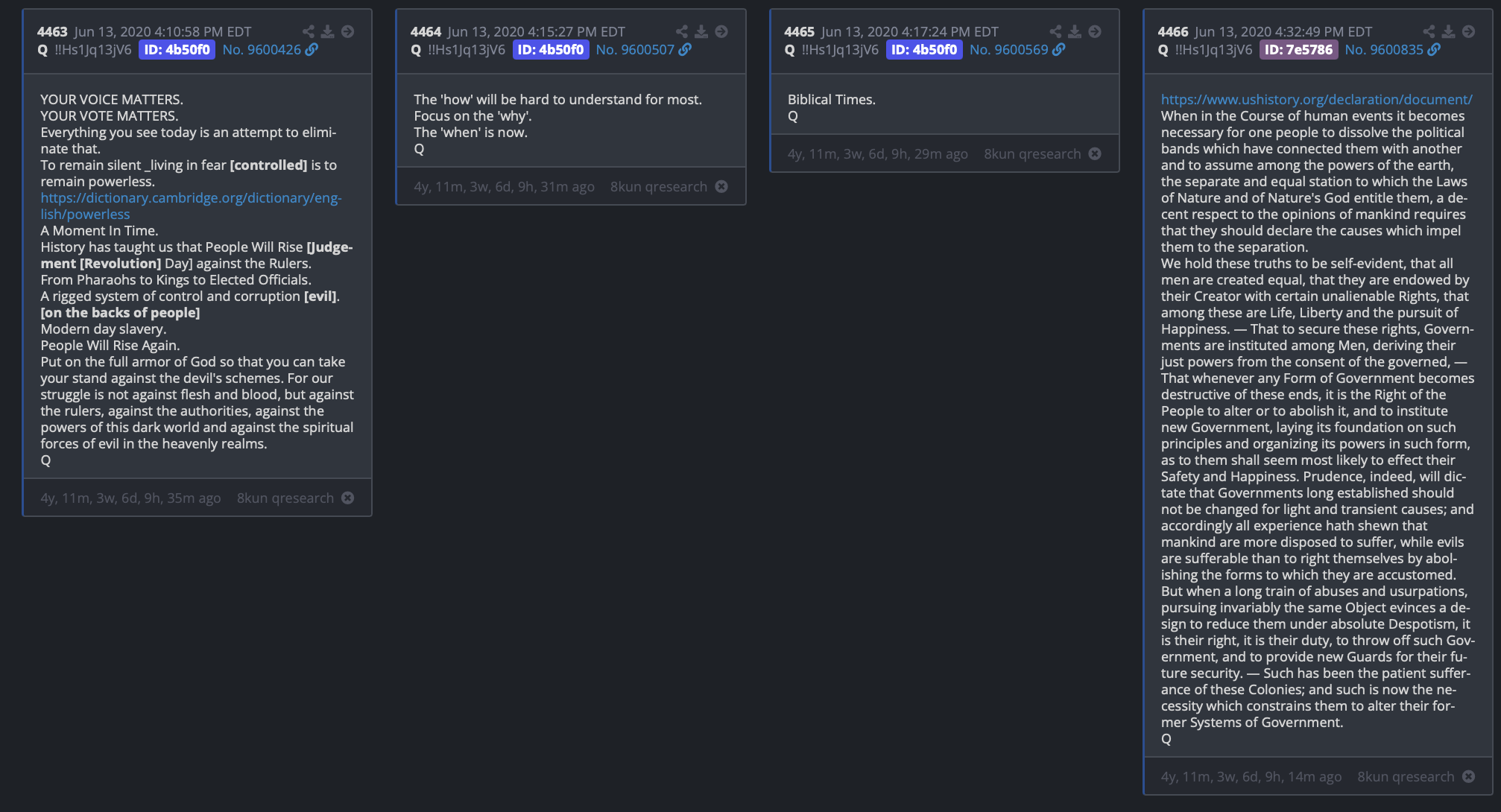Click the ID: 7e5786 badge on post 4466
1501x812 pixels.
(1298, 50)
